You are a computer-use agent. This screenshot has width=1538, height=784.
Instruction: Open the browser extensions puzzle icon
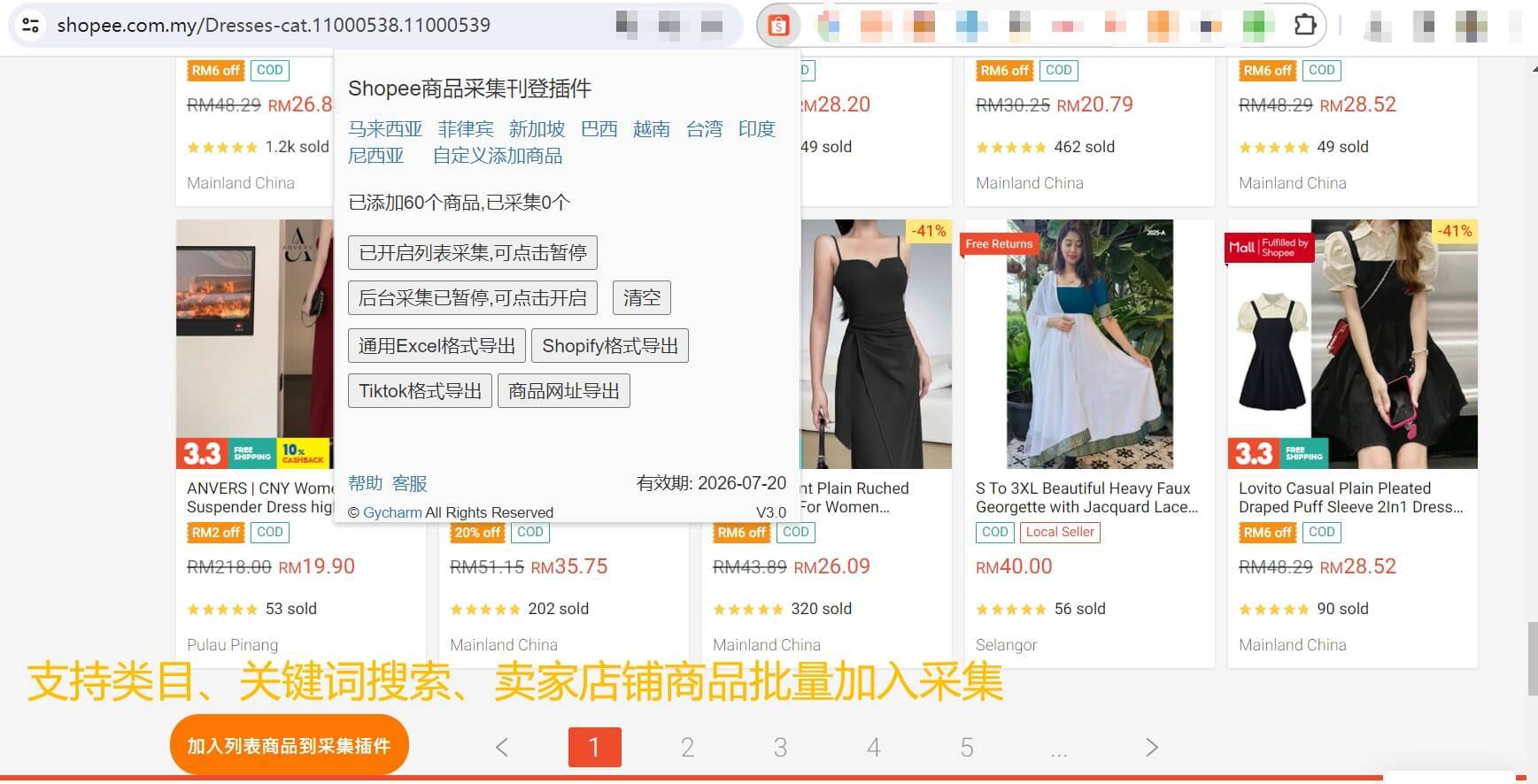tap(1305, 25)
